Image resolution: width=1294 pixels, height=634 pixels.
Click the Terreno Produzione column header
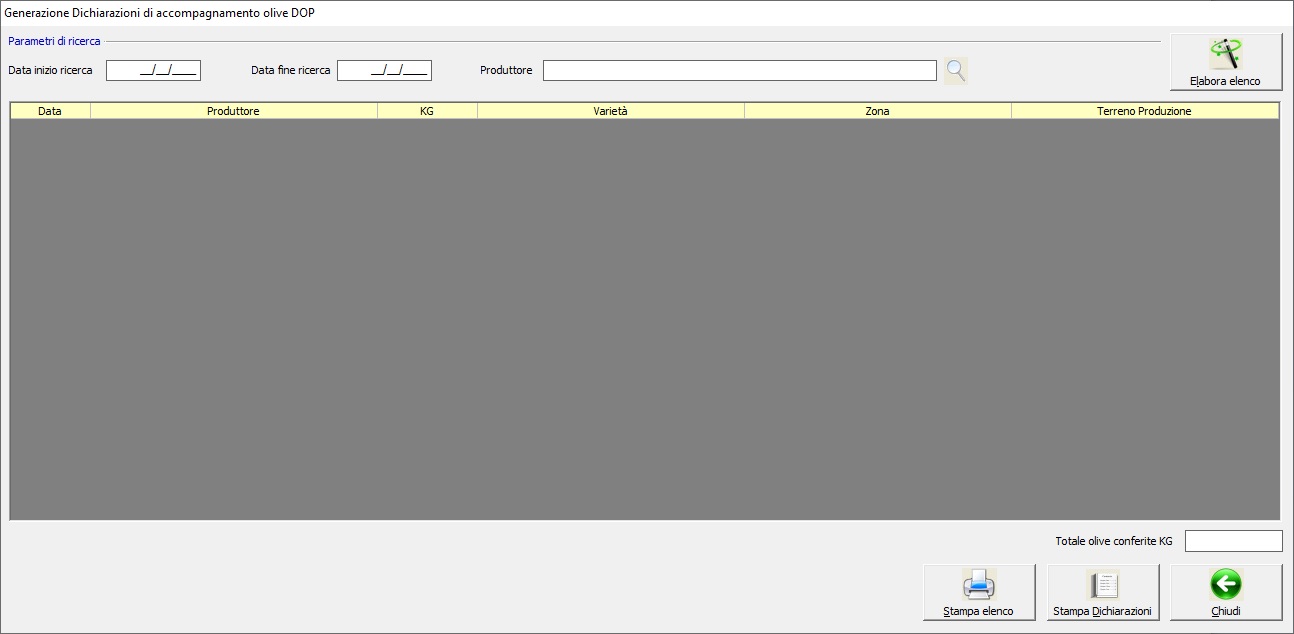click(1144, 111)
